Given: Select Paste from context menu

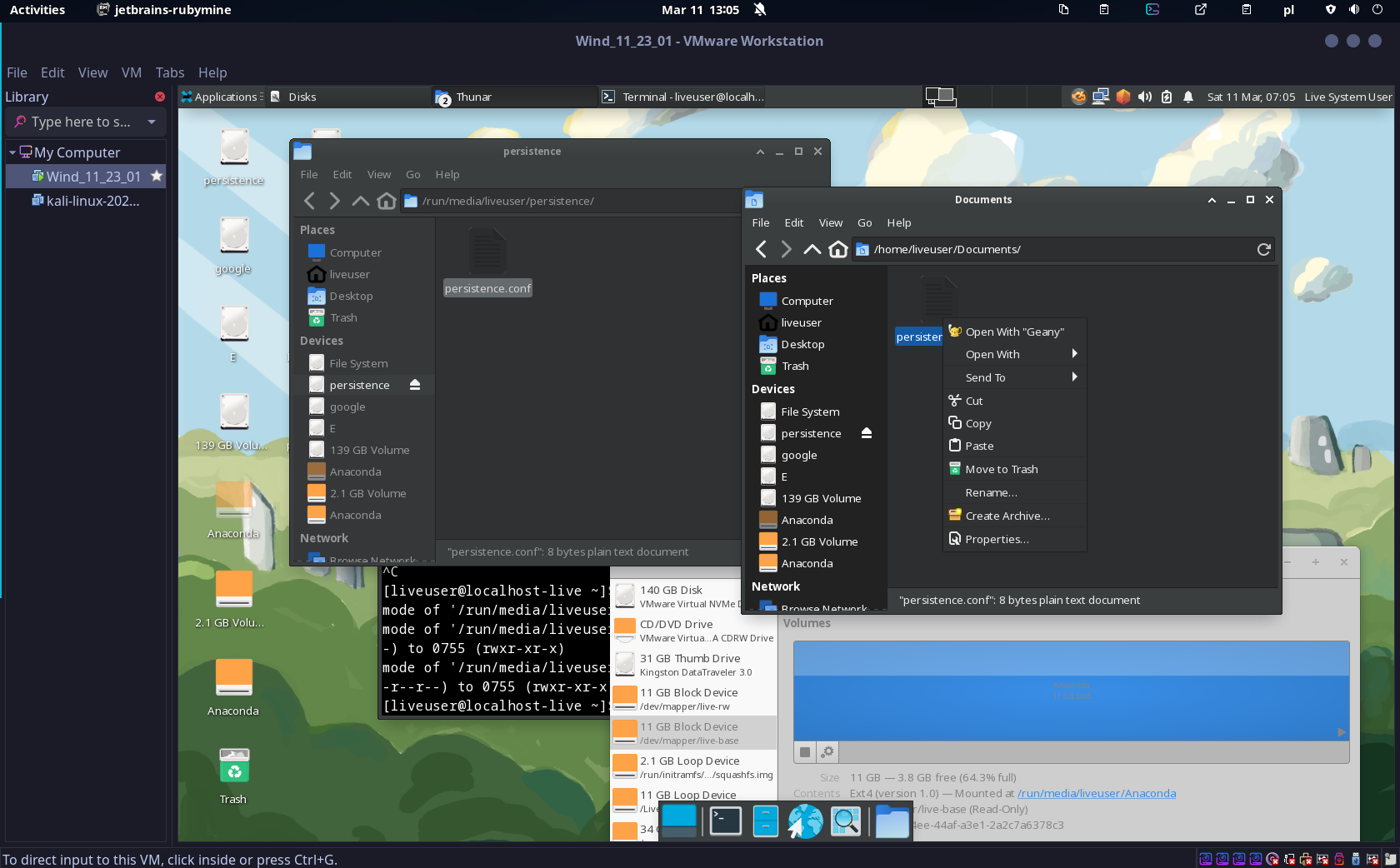Looking at the screenshot, I should point(1015,446).
